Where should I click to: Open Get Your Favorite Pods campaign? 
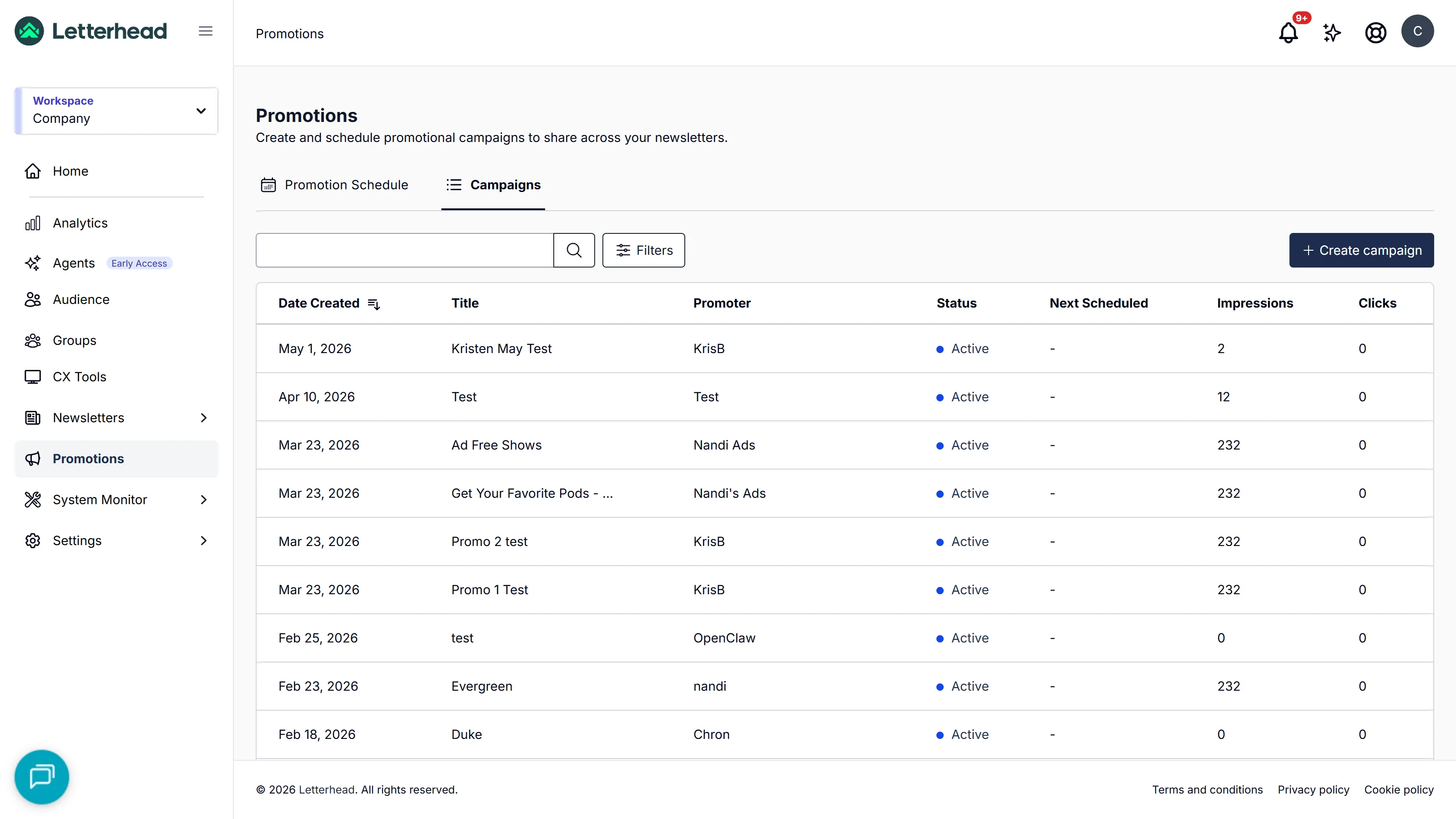(532, 493)
